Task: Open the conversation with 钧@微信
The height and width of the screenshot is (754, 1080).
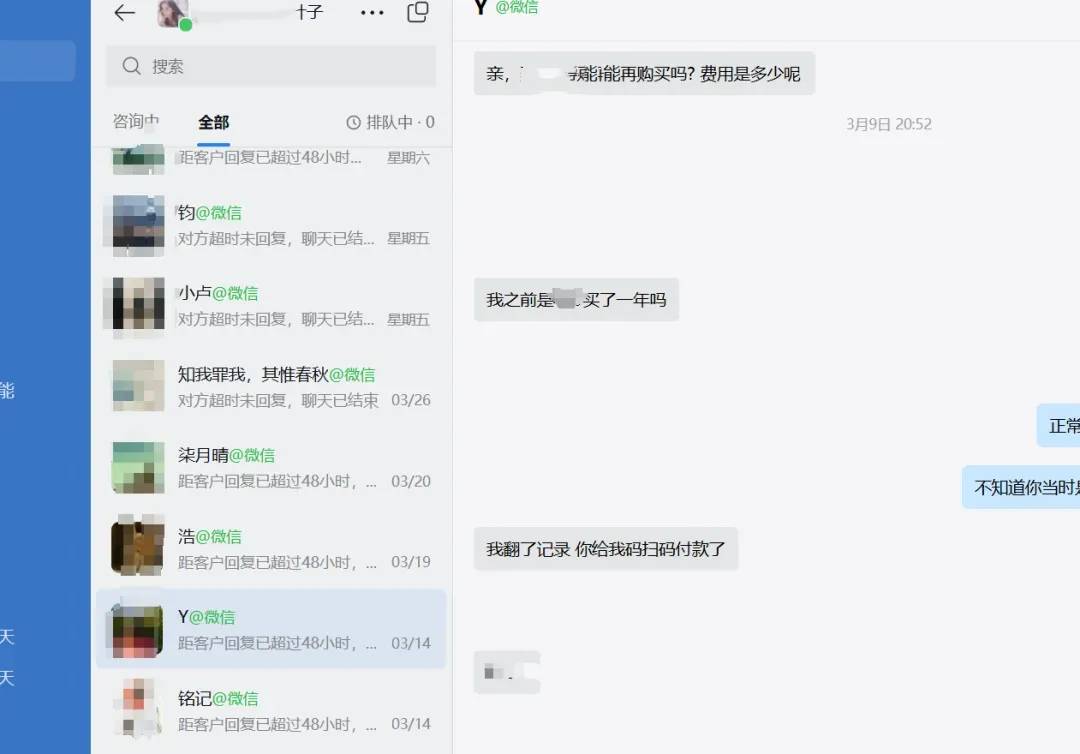Action: point(271,225)
